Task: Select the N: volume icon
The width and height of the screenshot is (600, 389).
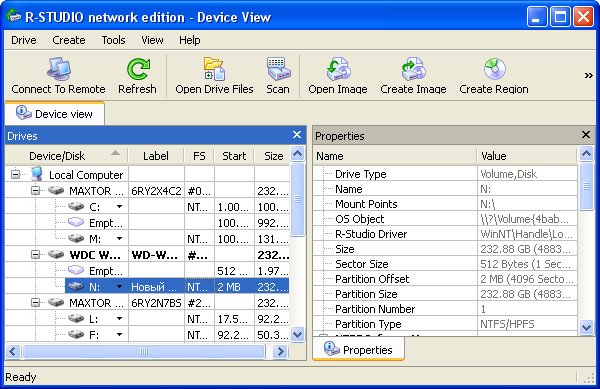Action: 76,286
